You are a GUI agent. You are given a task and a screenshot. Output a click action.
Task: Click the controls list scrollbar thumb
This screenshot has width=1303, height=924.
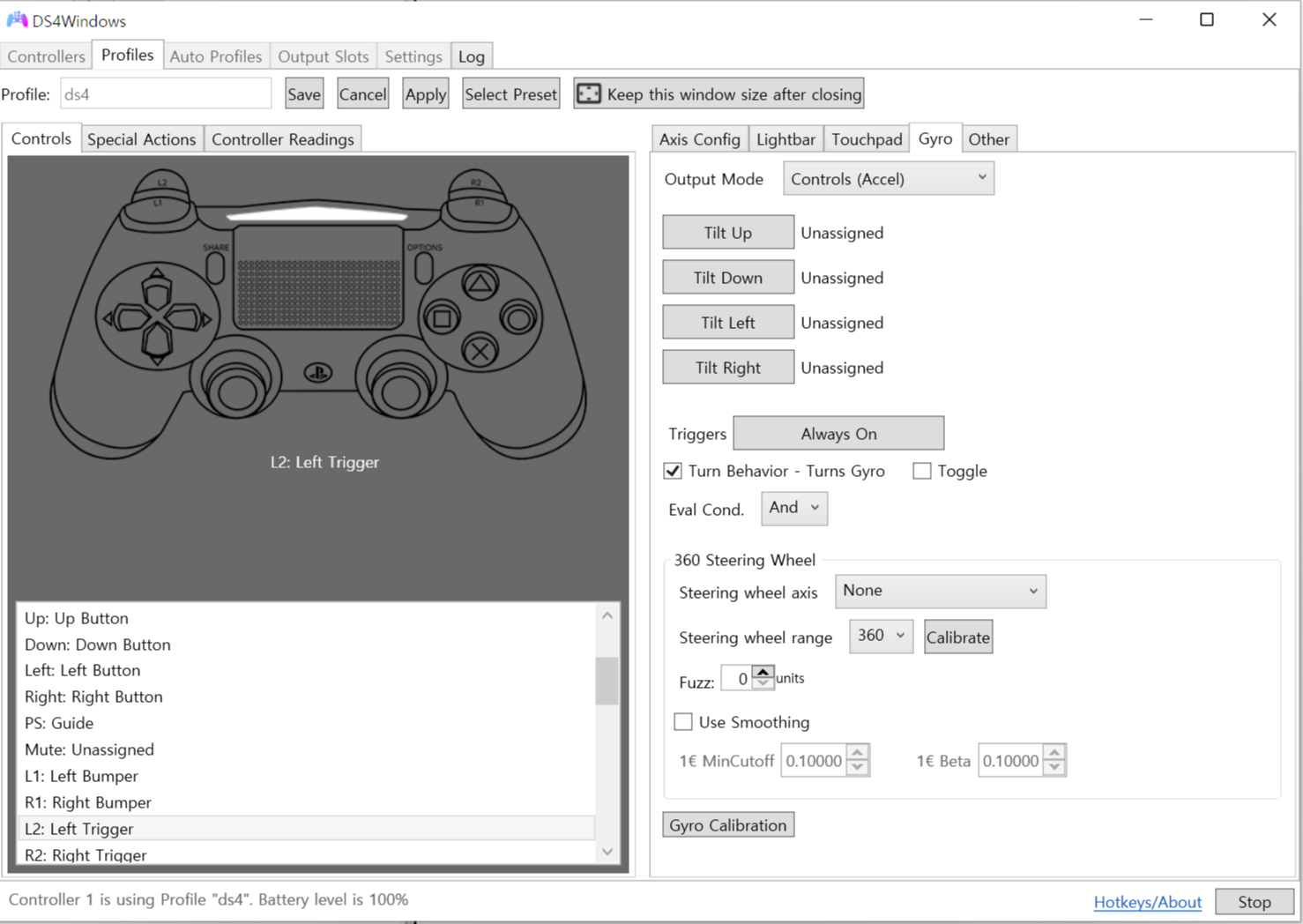[x=607, y=681]
